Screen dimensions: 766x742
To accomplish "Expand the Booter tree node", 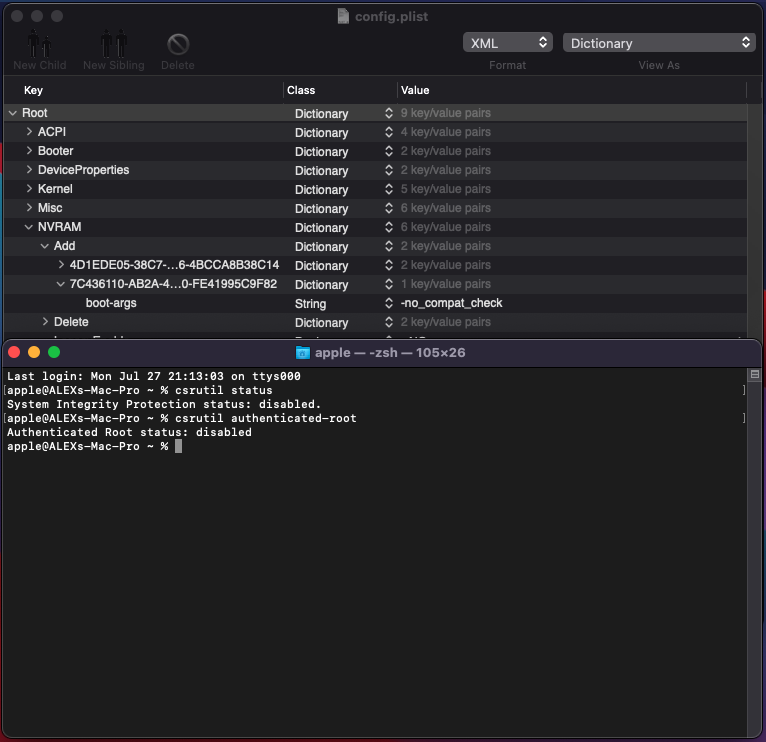I will pyautogui.click(x=29, y=152).
